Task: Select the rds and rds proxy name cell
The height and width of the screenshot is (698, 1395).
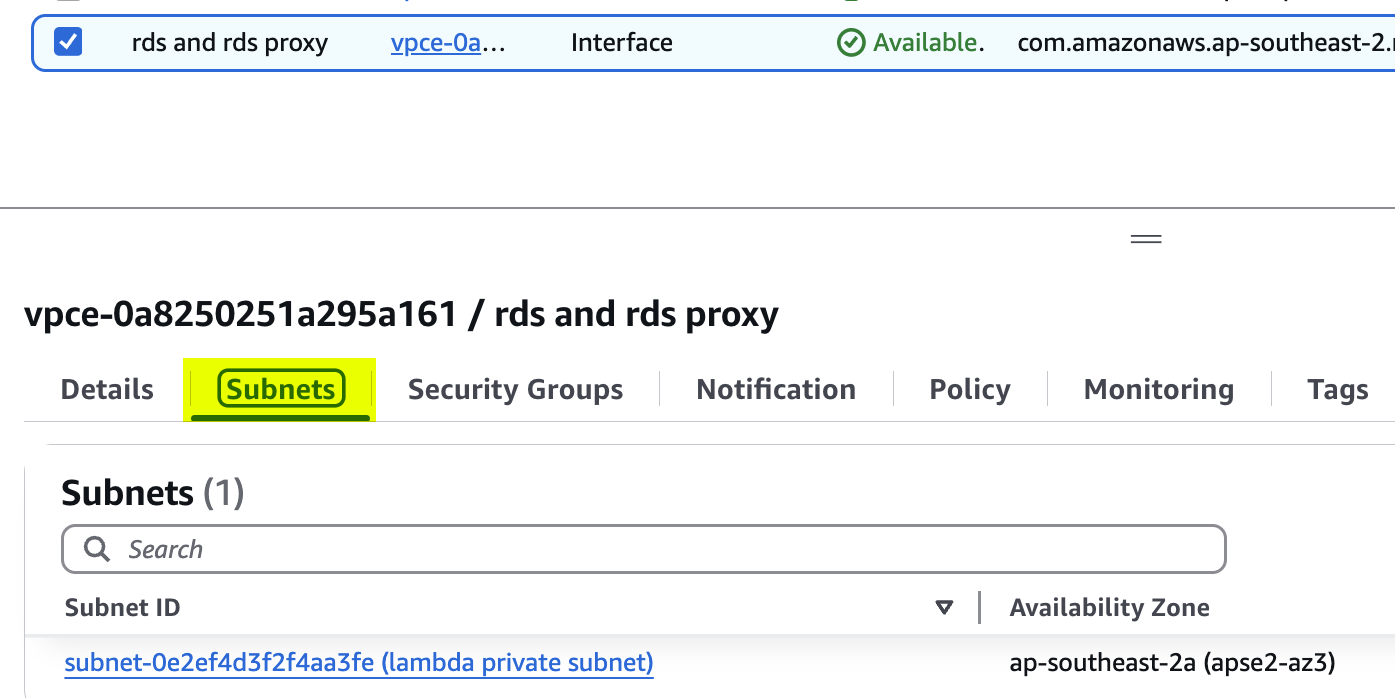Action: [230, 43]
